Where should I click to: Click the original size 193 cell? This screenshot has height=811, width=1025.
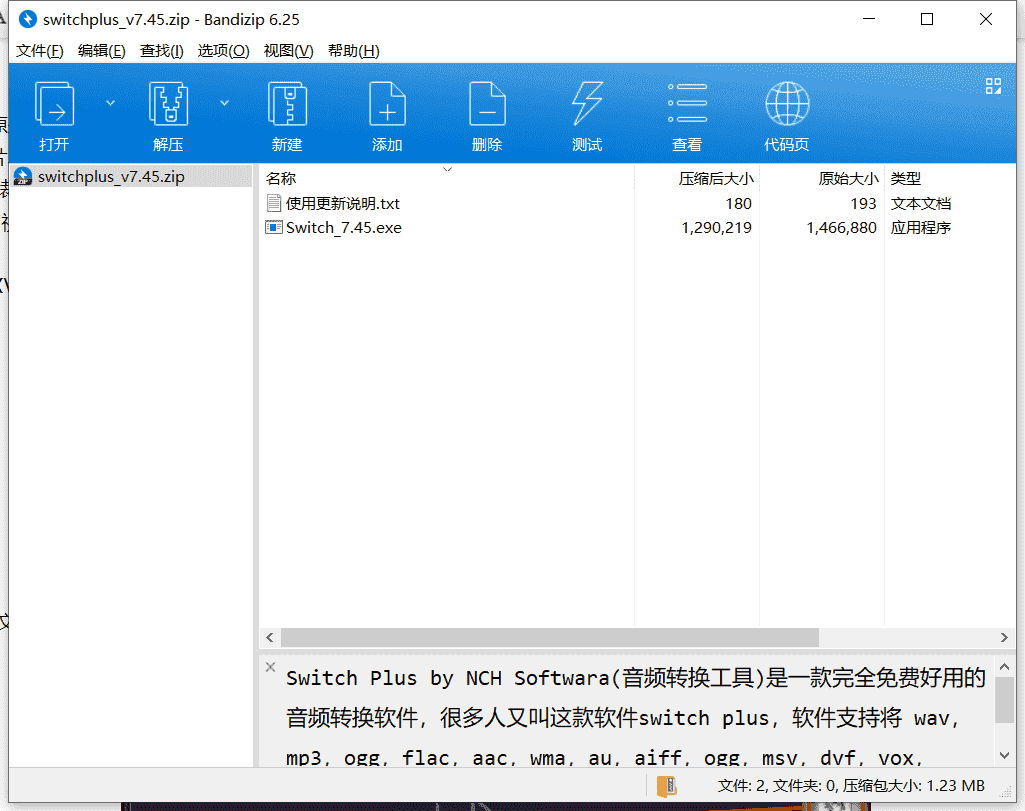click(863, 204)
